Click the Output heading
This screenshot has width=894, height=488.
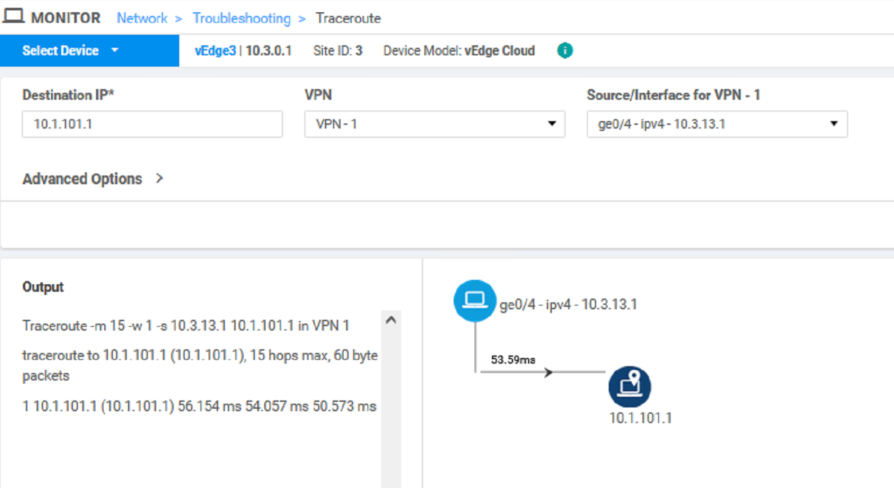pyautogui.click(x=43, y=287)
